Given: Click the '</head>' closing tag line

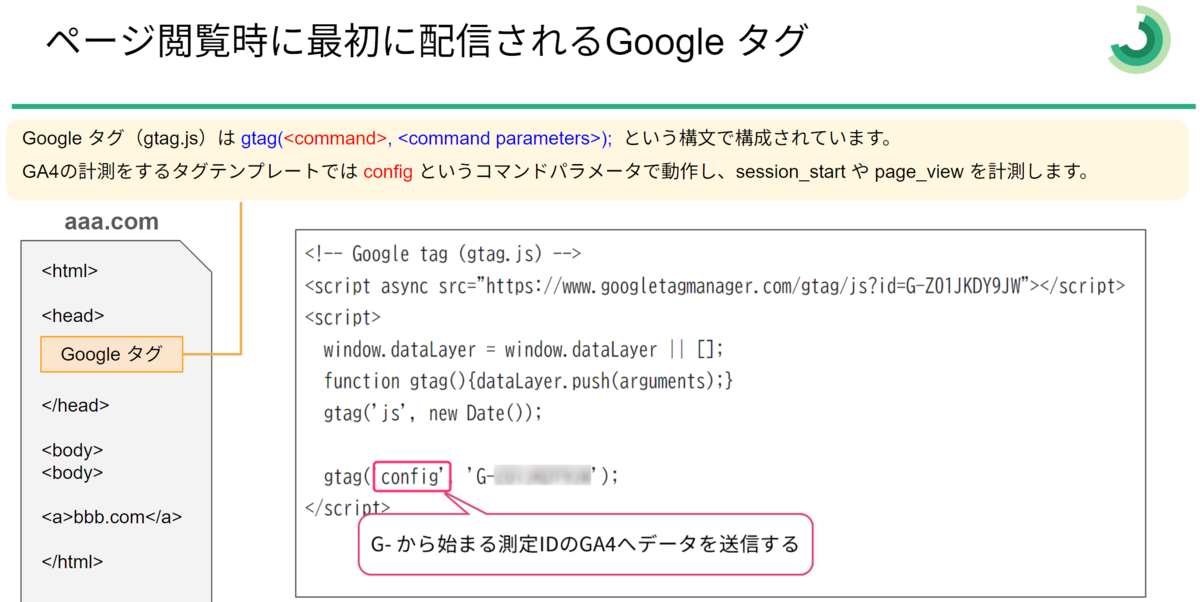Looking at the screenshot, I should [76, 405].
